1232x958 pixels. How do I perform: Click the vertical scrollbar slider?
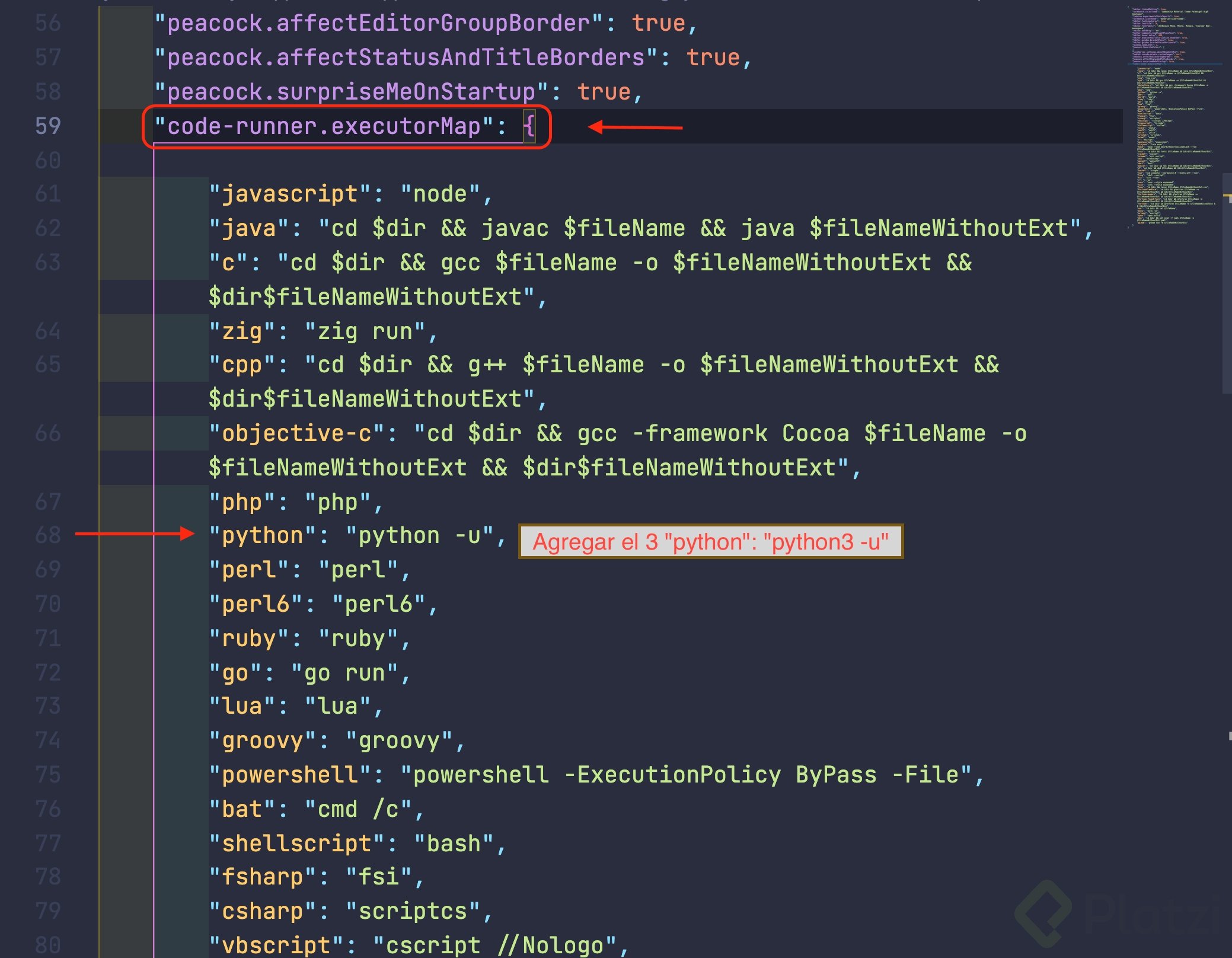click(1227, 283)
